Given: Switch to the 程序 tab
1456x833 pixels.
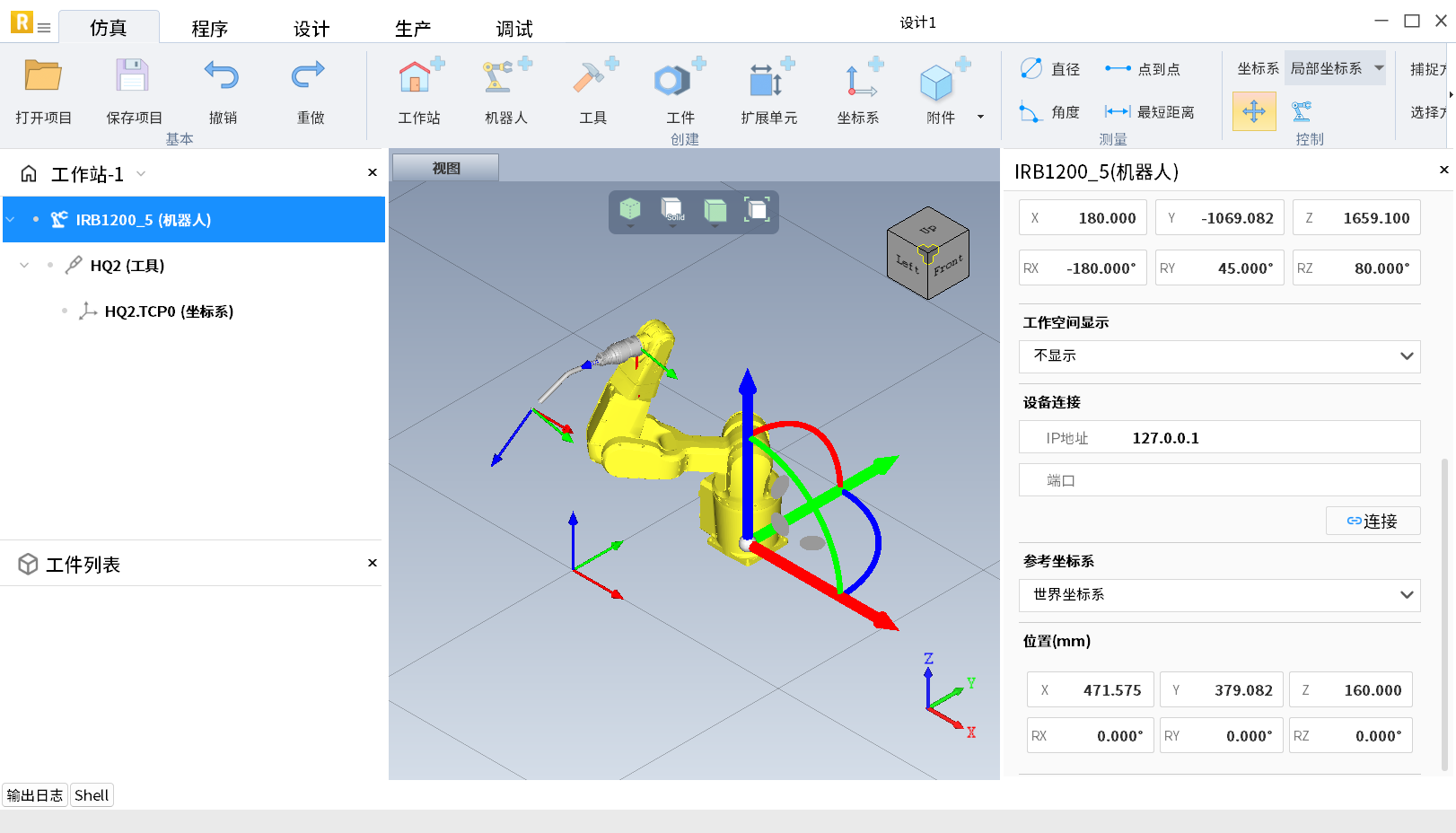Looking at the screenshot, I should 209,29.
